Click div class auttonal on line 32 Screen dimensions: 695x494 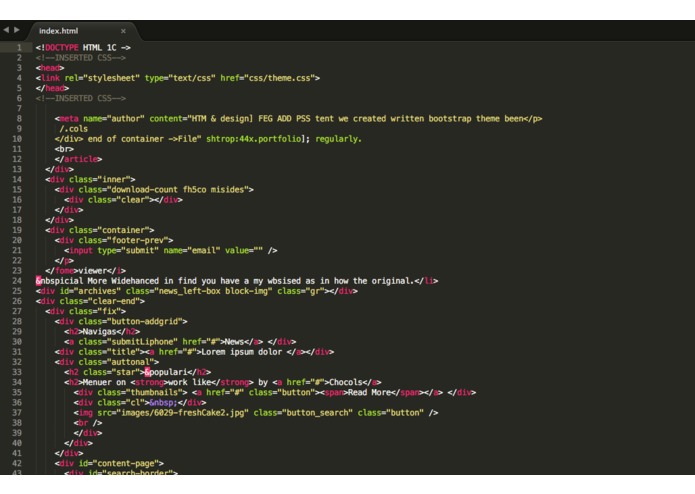tap(107, 362)
